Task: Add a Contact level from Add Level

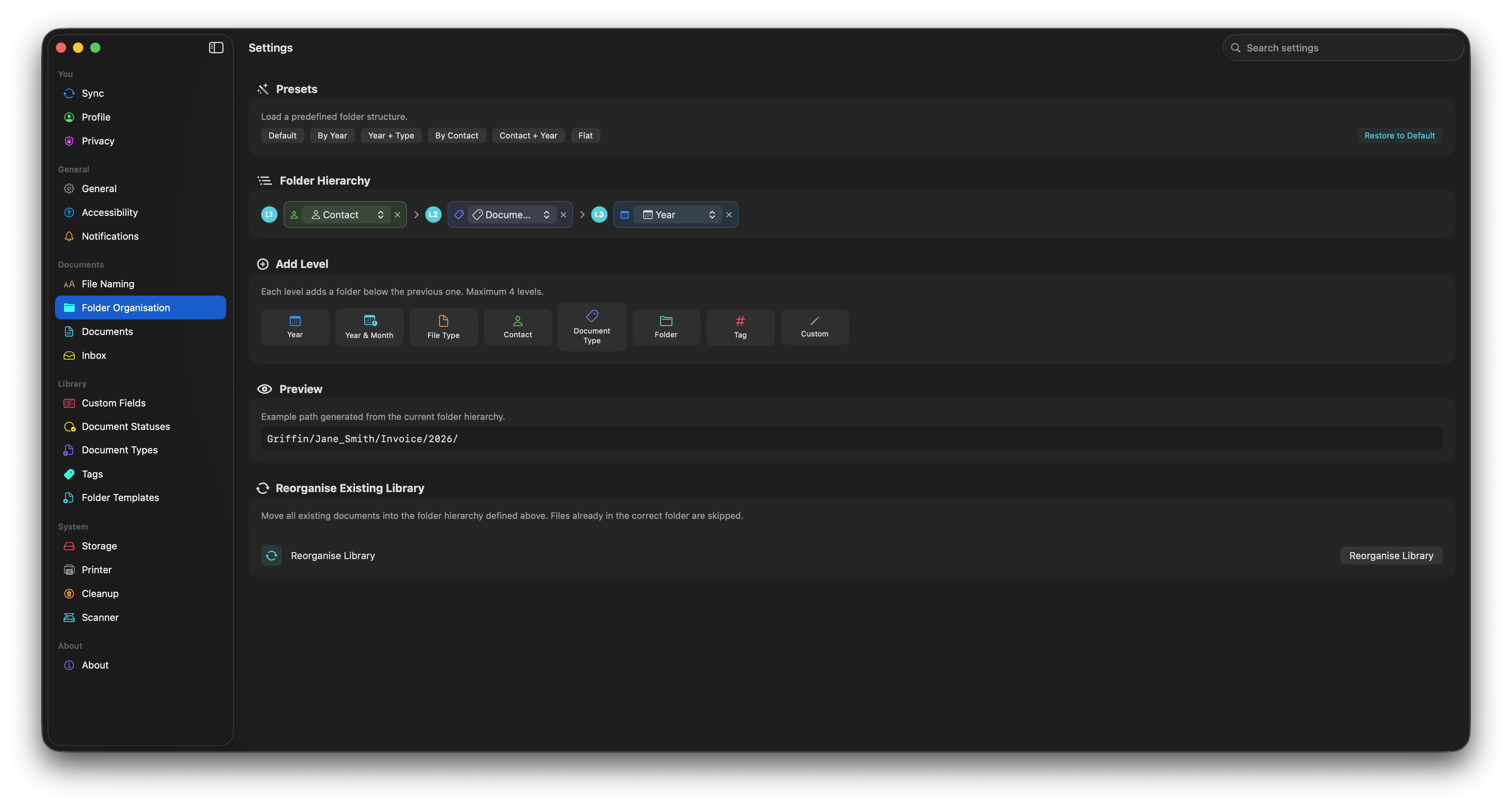Action: tap(517, 326)
